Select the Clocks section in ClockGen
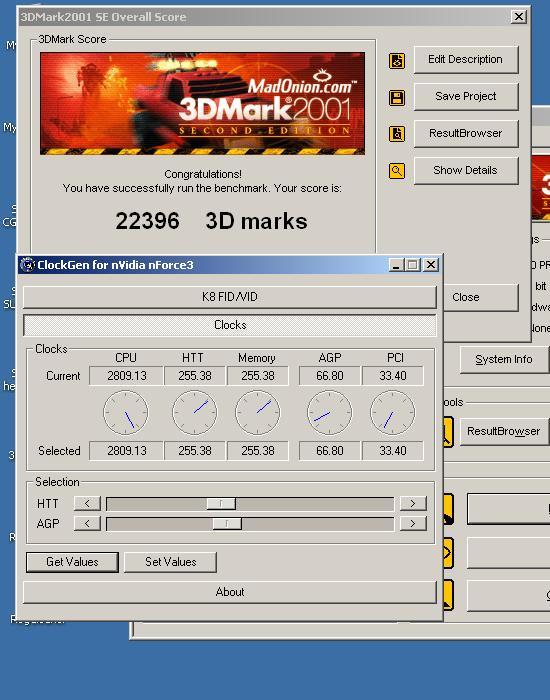 coord(229,325)
